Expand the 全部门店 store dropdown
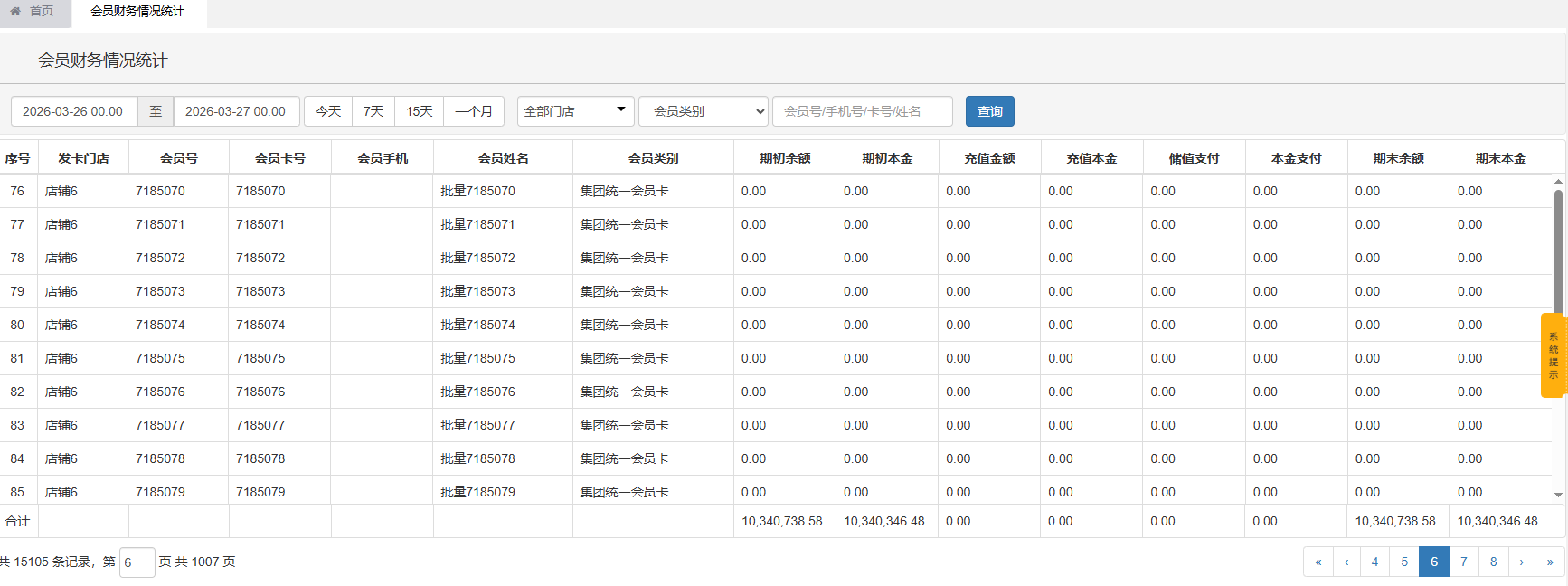The width and height of the screenshot is (1568, 586). 574,111
